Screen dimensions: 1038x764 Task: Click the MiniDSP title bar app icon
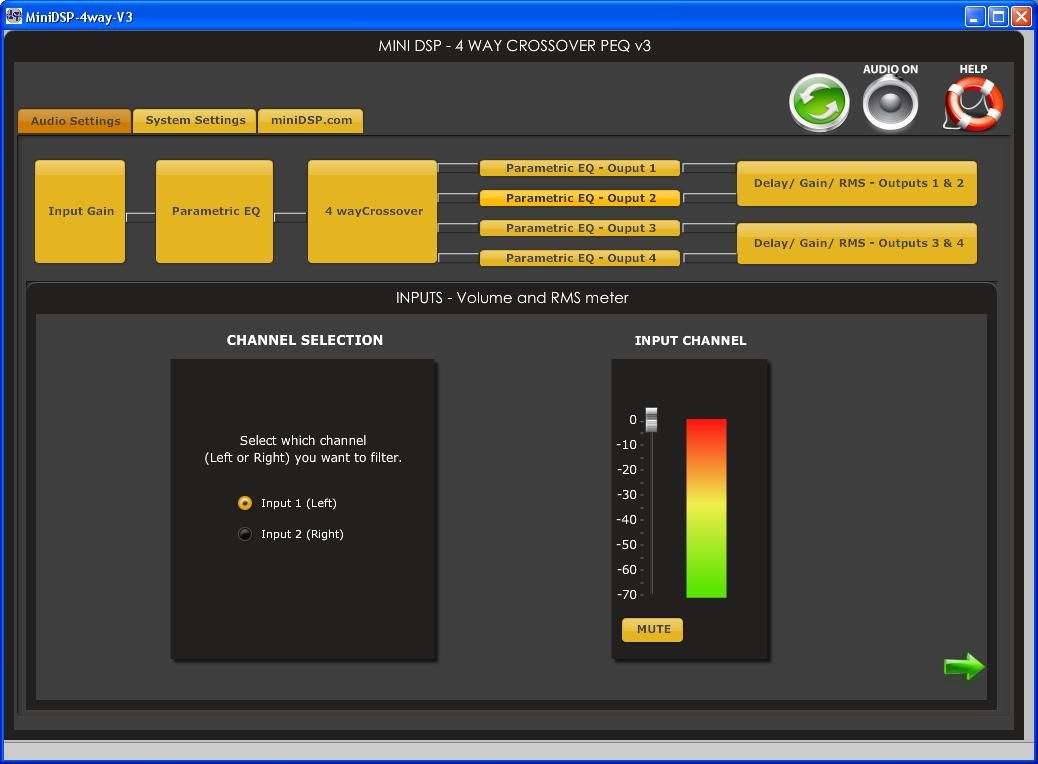14,16
